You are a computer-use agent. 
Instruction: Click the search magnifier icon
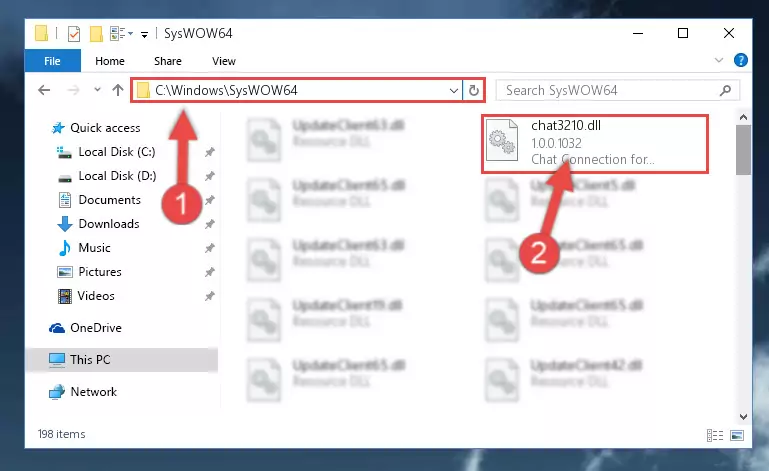click(x=725, y=90)
